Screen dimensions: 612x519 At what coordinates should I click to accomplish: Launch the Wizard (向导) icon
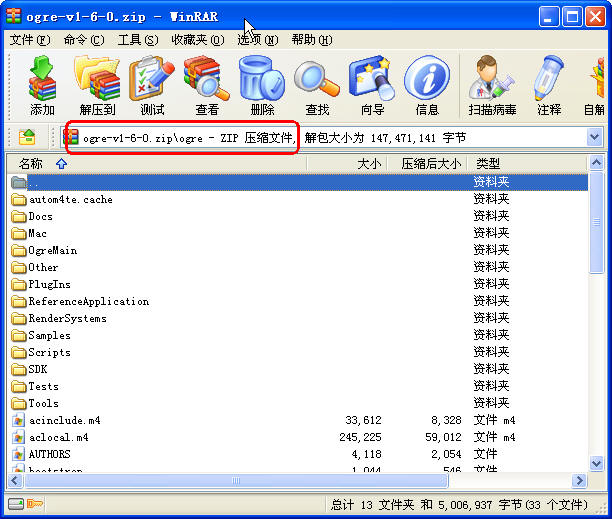tap(372, 78)
